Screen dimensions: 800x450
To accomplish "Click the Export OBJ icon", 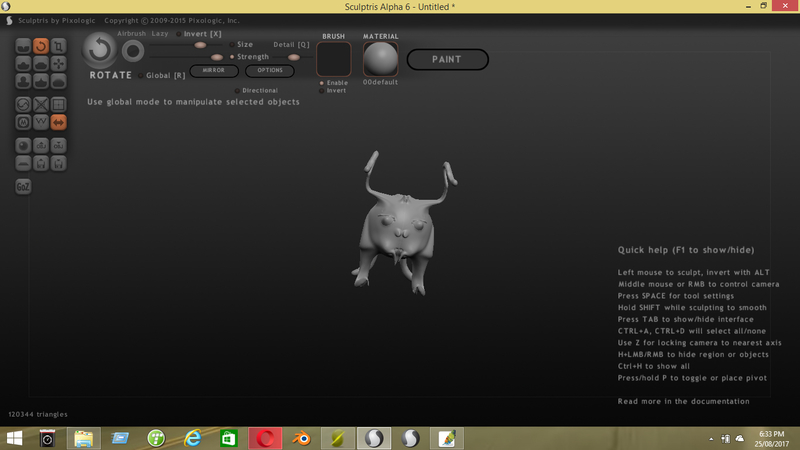I will pos(59,146).
